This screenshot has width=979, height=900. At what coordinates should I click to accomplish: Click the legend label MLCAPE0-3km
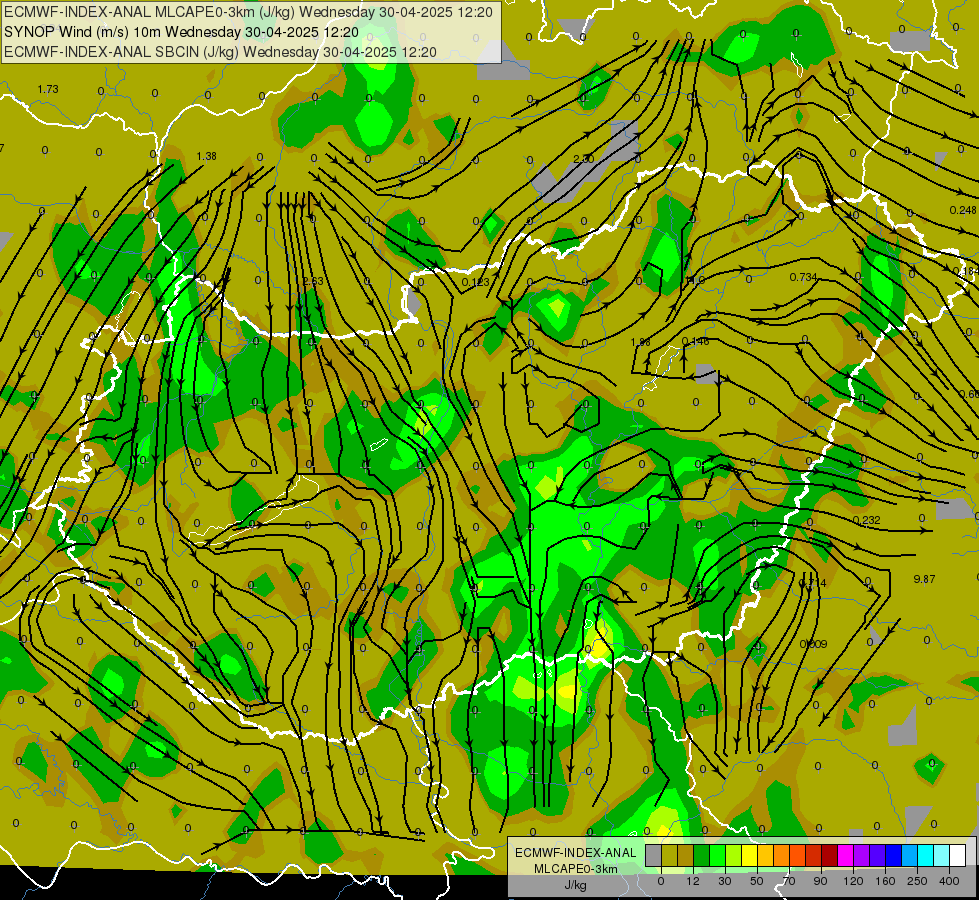576,869
